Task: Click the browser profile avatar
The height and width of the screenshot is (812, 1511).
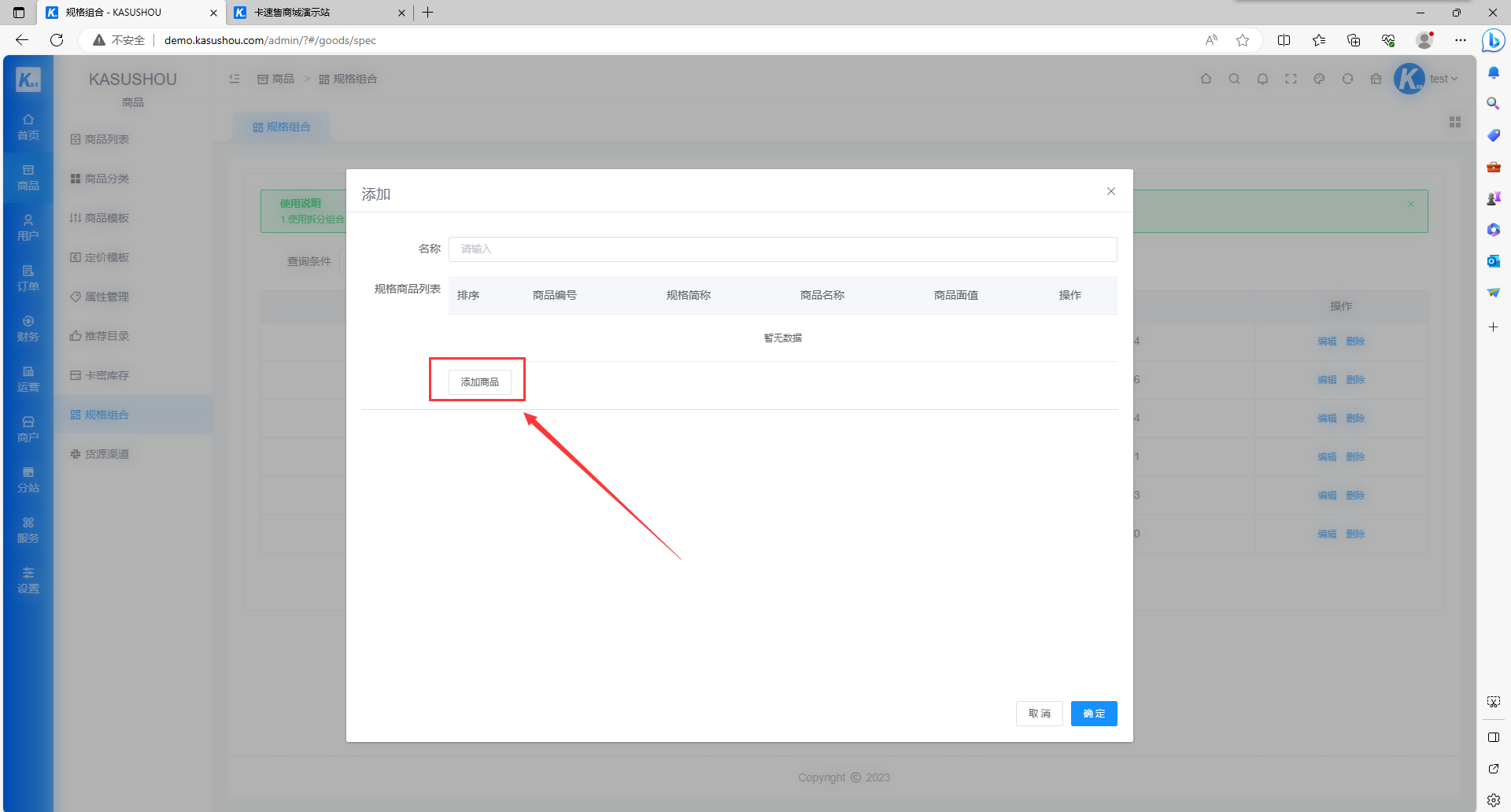Action: [1425, 40]
